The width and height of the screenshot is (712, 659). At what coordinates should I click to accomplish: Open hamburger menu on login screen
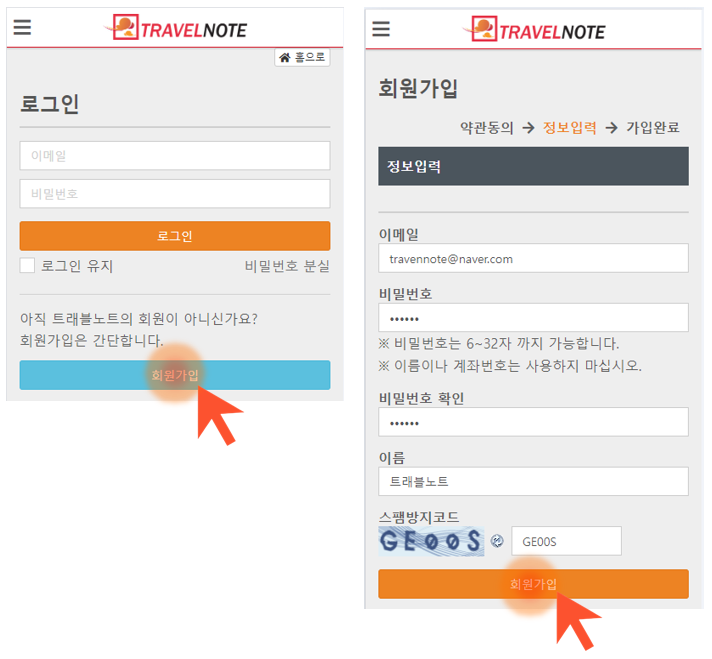22,27
